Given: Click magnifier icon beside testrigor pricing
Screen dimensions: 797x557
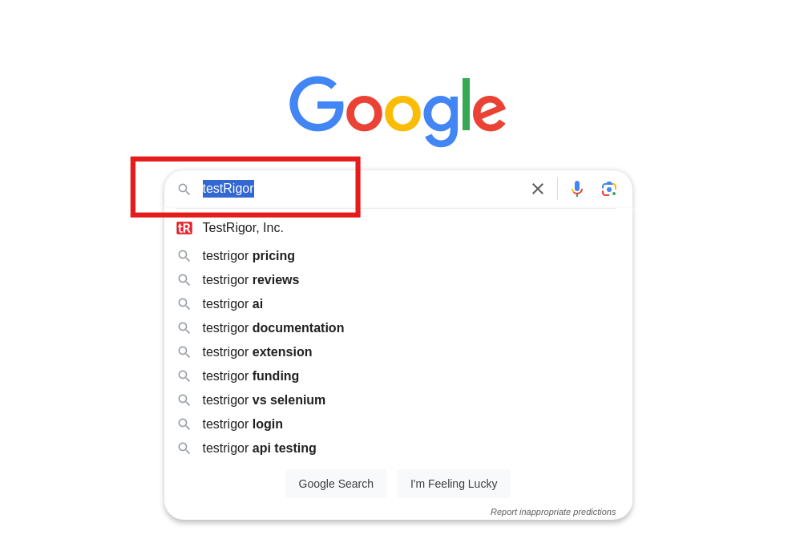Looking at the screenshot, I should tap(184, 256).
